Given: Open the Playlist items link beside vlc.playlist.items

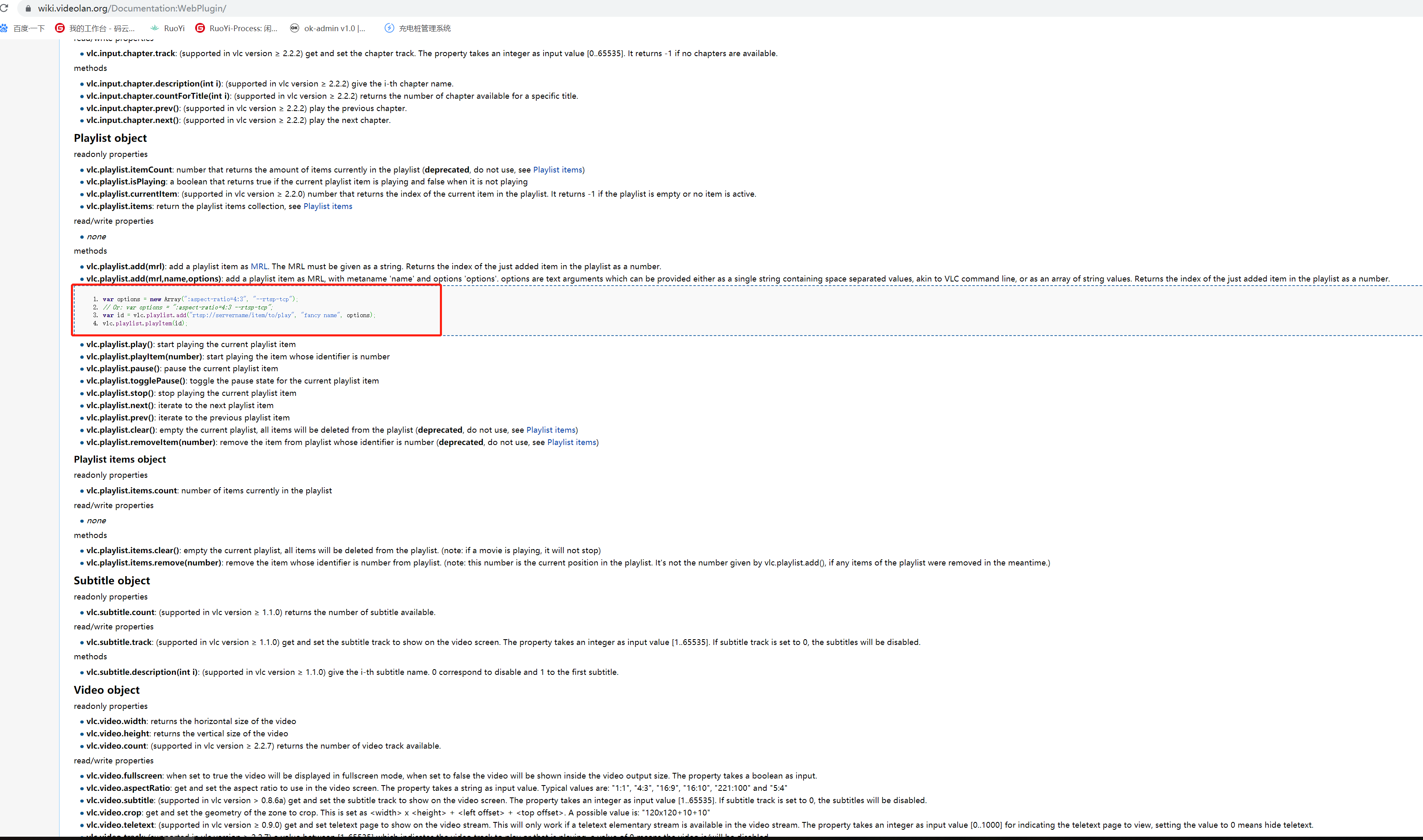Looking at the screenshot, I should [327, 206].
